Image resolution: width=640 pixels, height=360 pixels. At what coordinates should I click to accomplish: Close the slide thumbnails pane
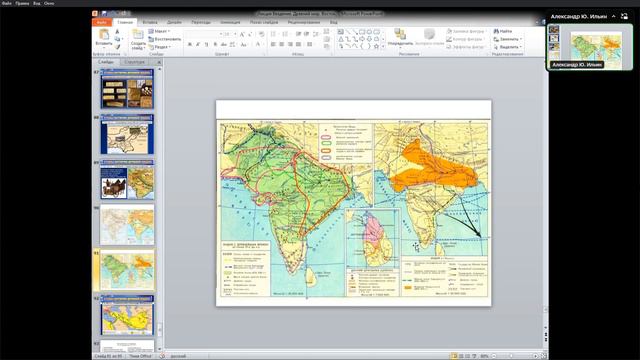[159, 62]
